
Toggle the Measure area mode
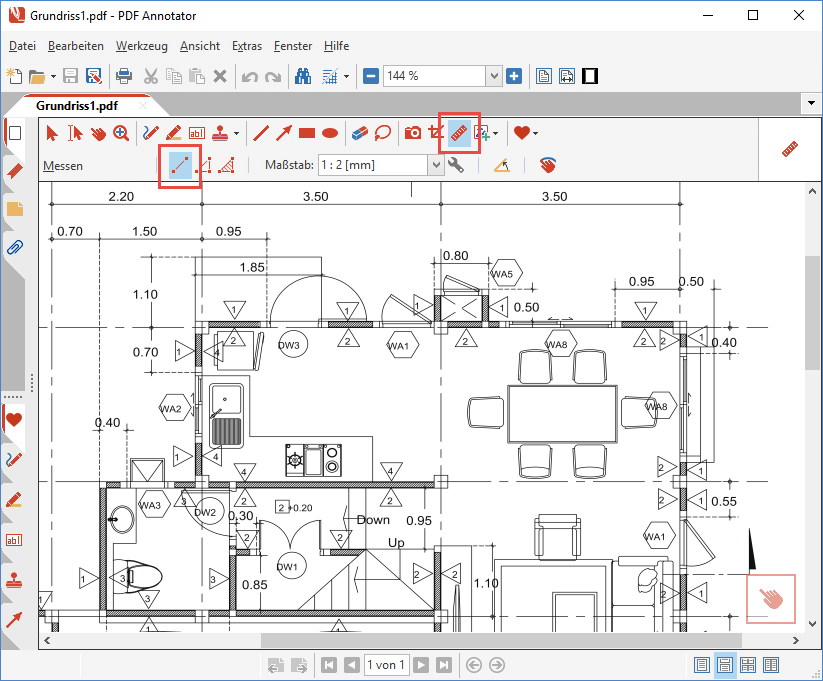tap(226, 166)
